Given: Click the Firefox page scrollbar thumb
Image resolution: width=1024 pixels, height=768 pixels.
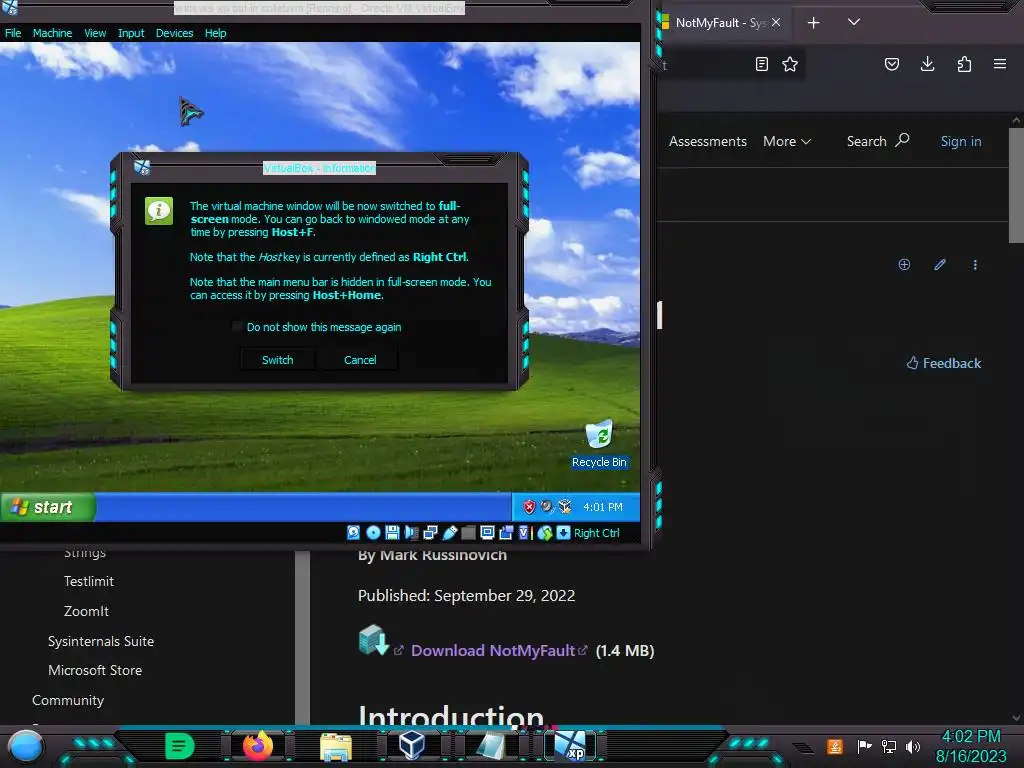Looking at the screenshot, I should coord(1016,185).
